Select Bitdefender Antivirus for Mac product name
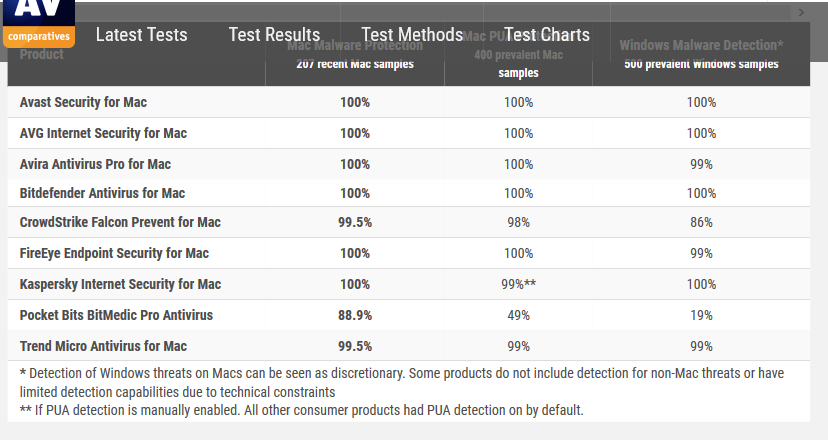The height and width of the screenshot is (440, 828). [x=103, y=193]
